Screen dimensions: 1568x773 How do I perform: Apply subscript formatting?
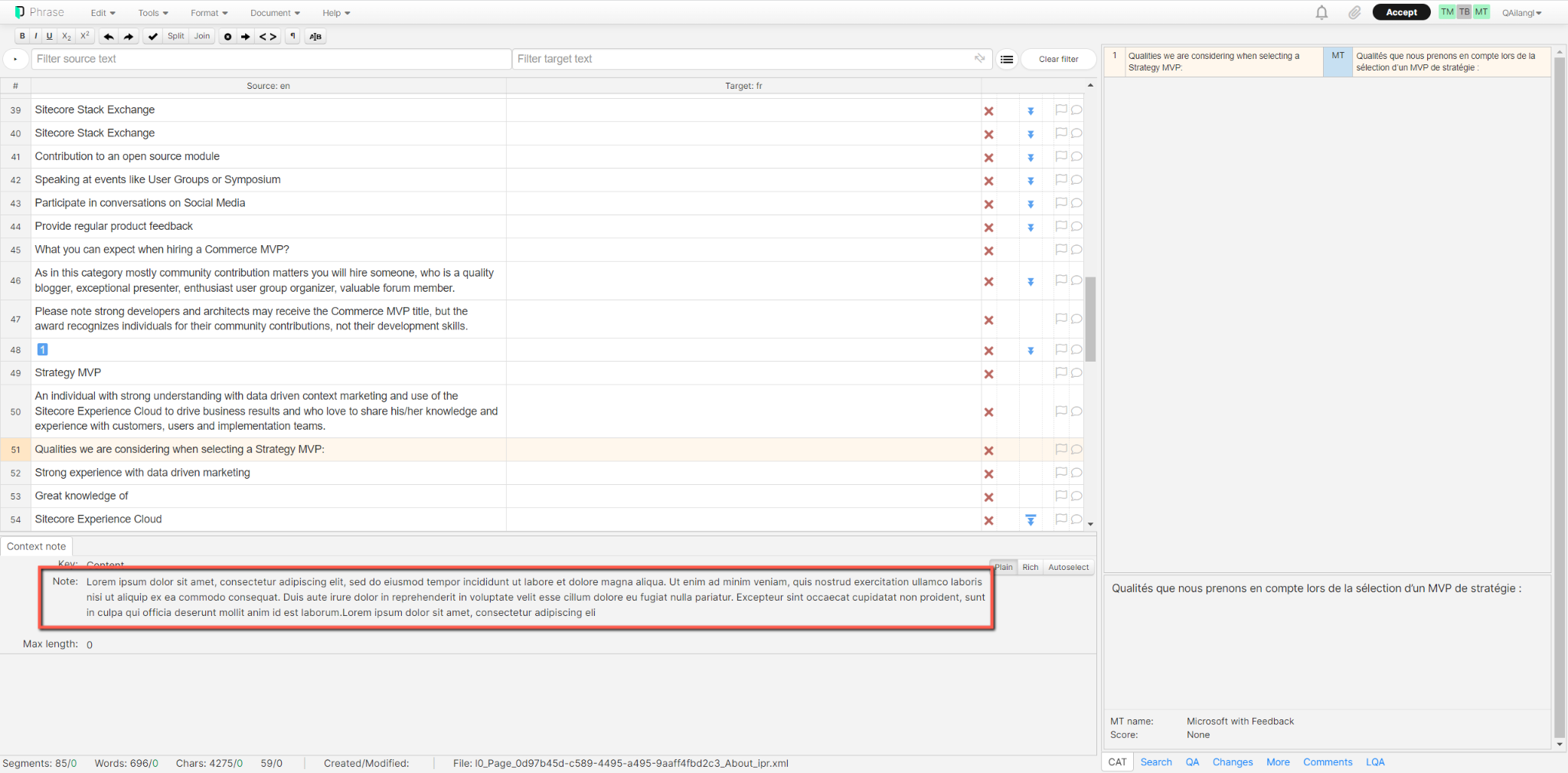(67, 36)
